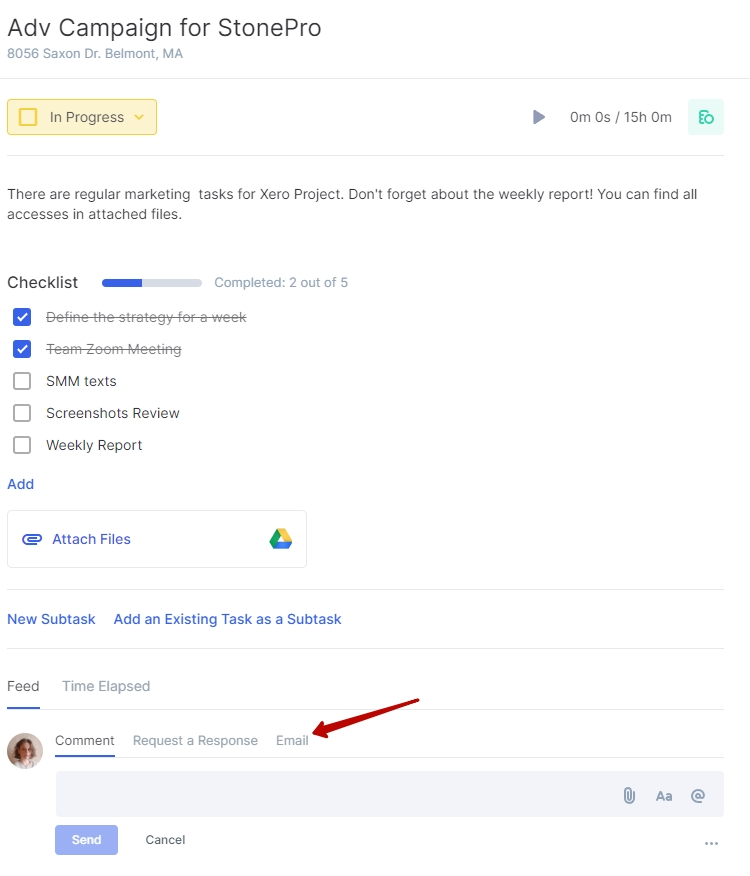Click the Screenshots Review label
The width and height of the screenshot is (750, 876).
coord(113,413)
